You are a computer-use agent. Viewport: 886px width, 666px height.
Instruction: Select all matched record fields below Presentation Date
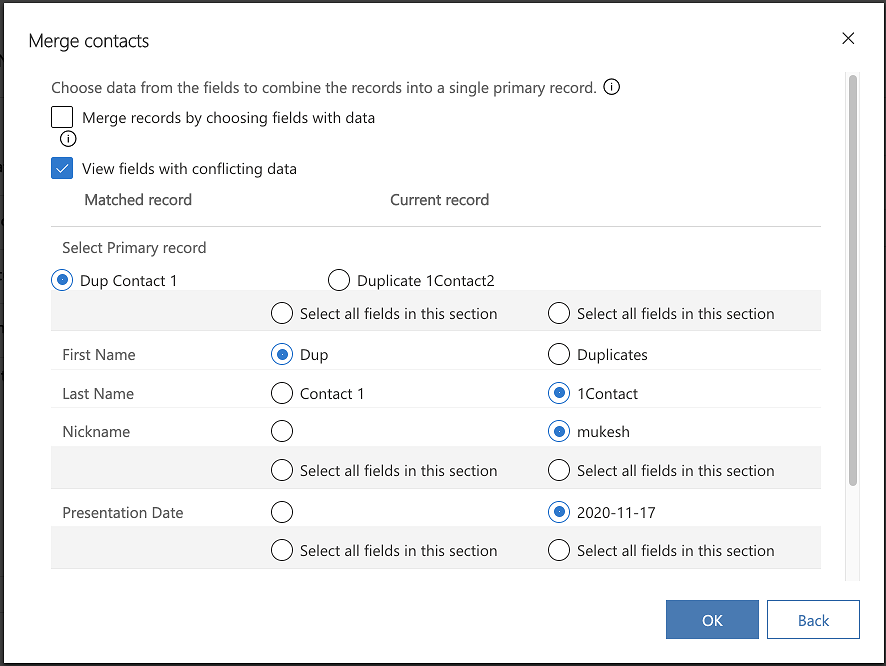tap(282, 551)
